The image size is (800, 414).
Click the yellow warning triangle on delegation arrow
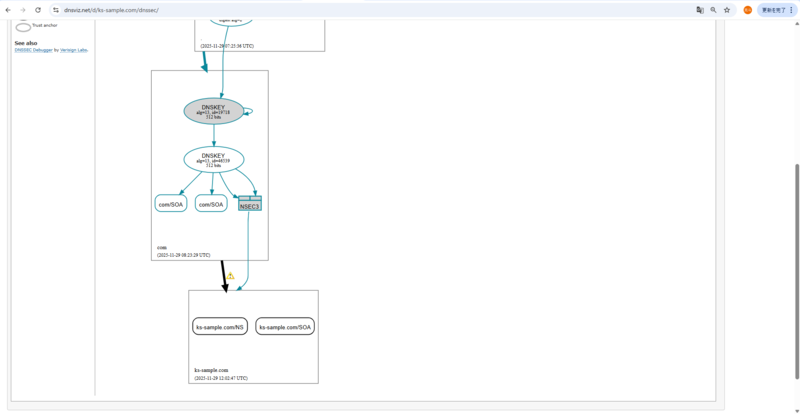tap(231, 276)
